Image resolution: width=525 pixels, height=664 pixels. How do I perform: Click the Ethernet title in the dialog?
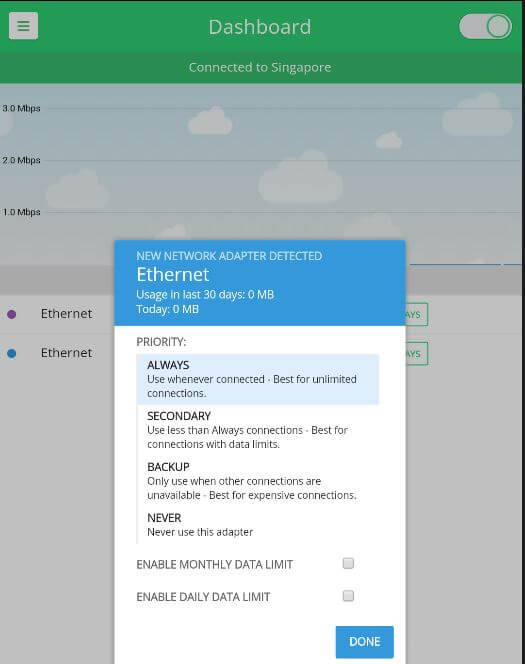click(x=173, y=275)
